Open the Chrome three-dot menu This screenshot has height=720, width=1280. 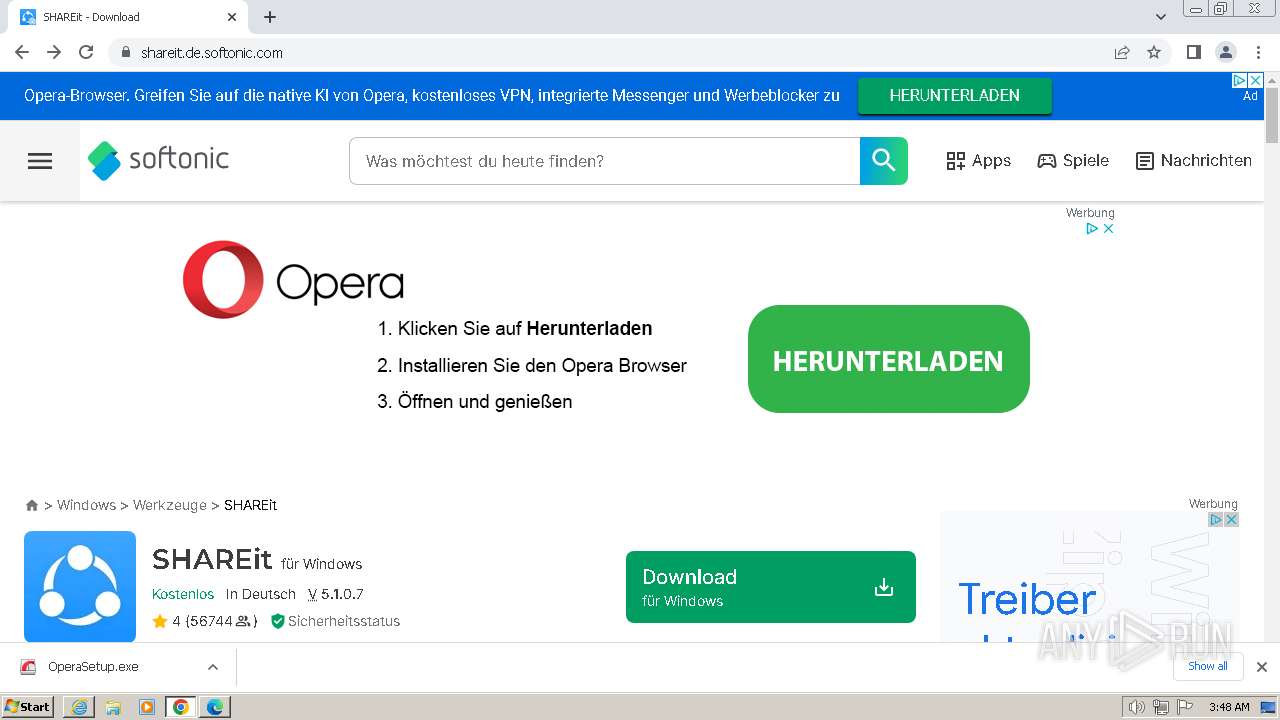coord(1258,52)
